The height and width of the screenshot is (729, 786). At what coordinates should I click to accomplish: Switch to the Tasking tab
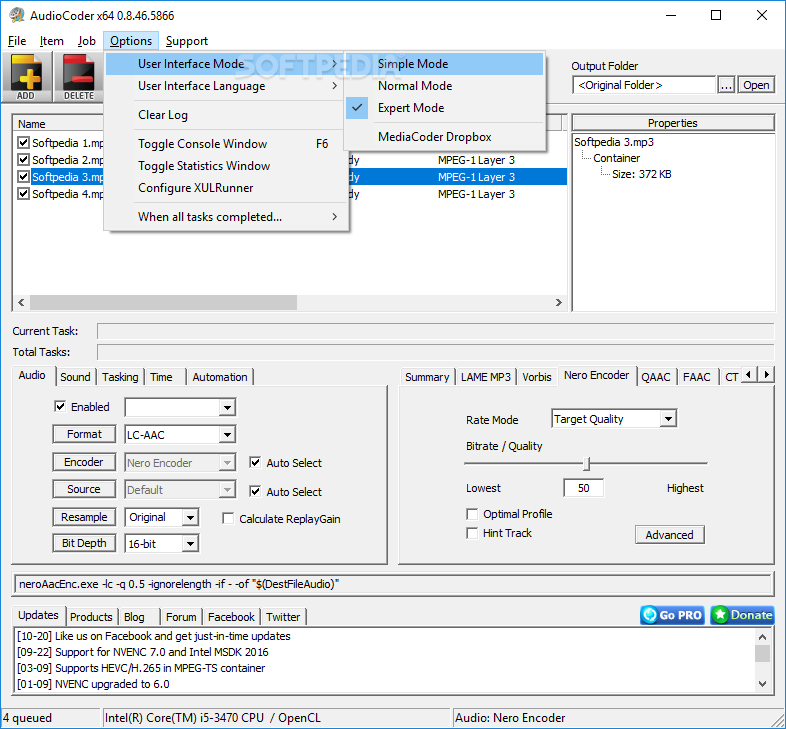(120, 377)
